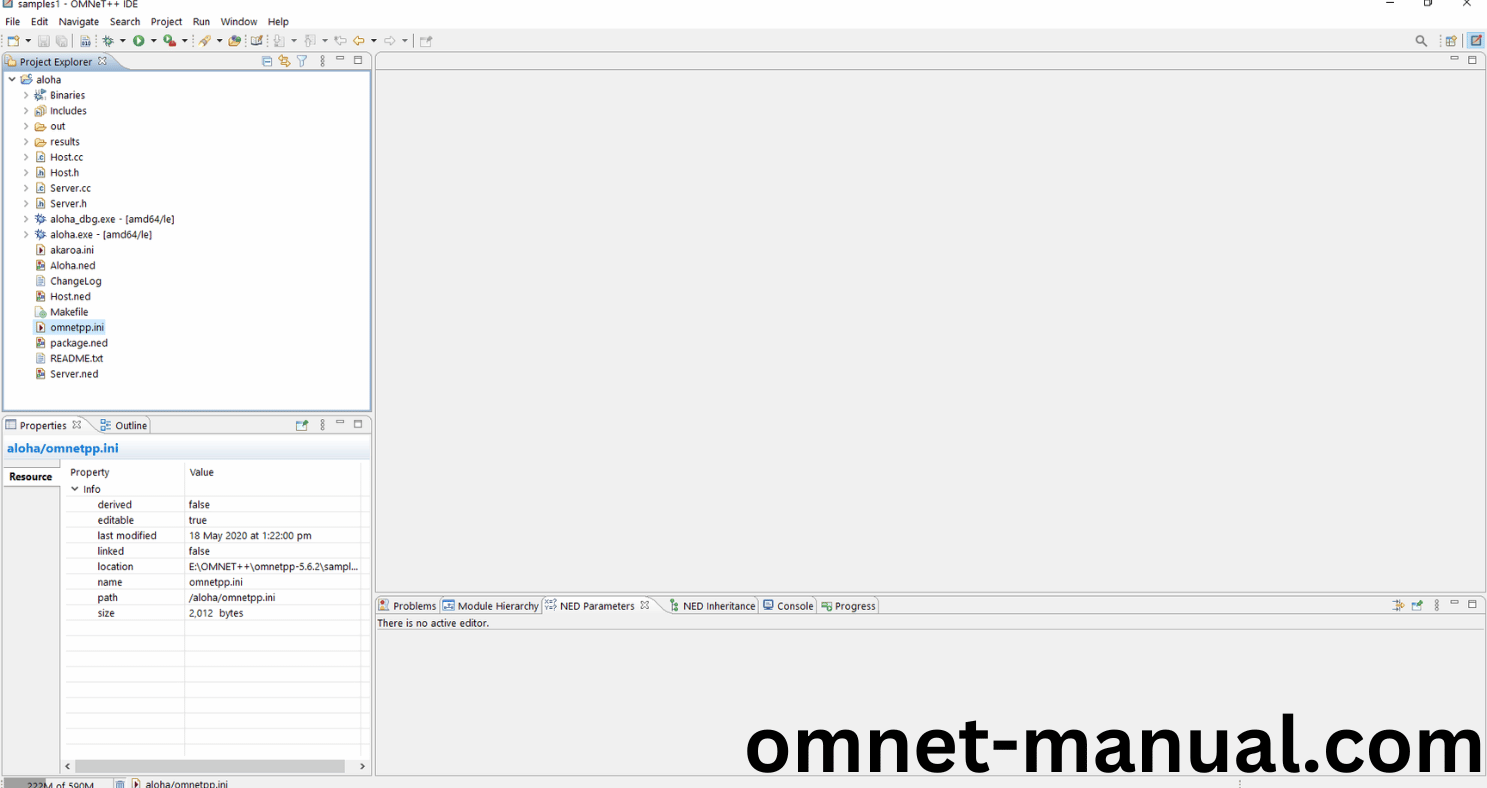Open the Back history dropdown arrow

click(x=373, y=41)
